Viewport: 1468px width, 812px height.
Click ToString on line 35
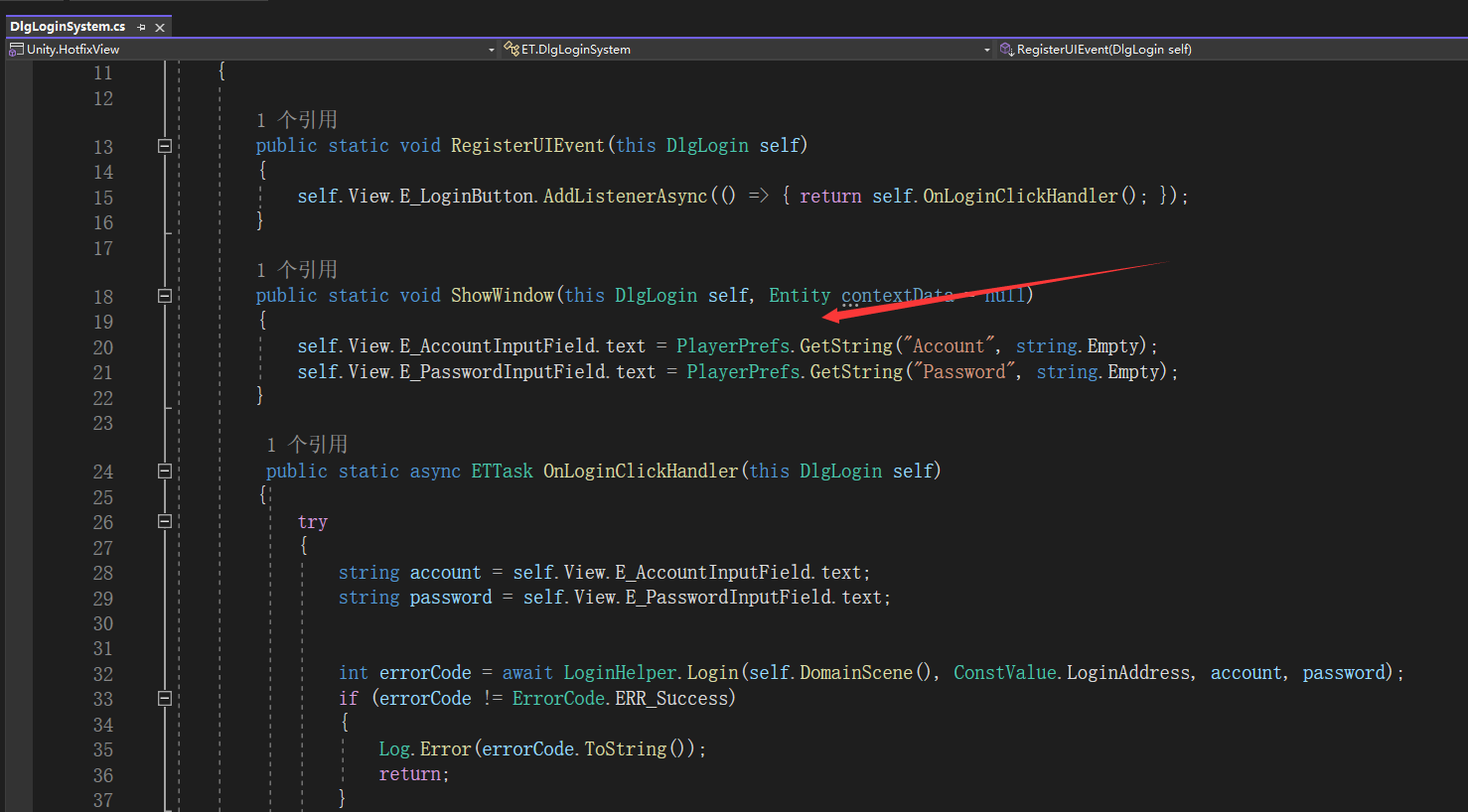coord(625,749)
